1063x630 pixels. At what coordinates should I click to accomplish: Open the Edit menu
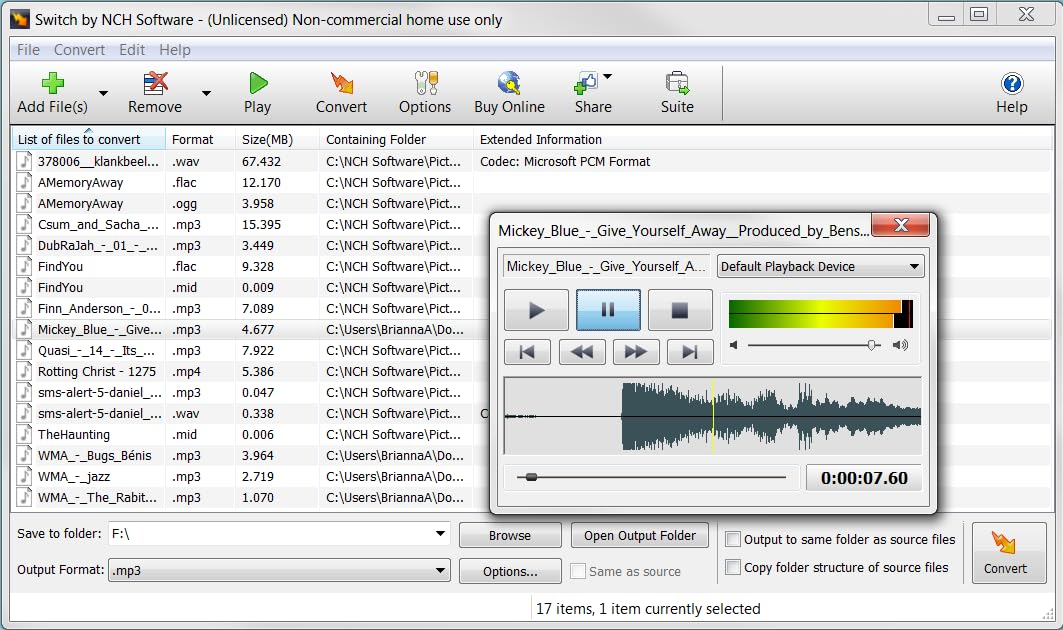point(132,50)
